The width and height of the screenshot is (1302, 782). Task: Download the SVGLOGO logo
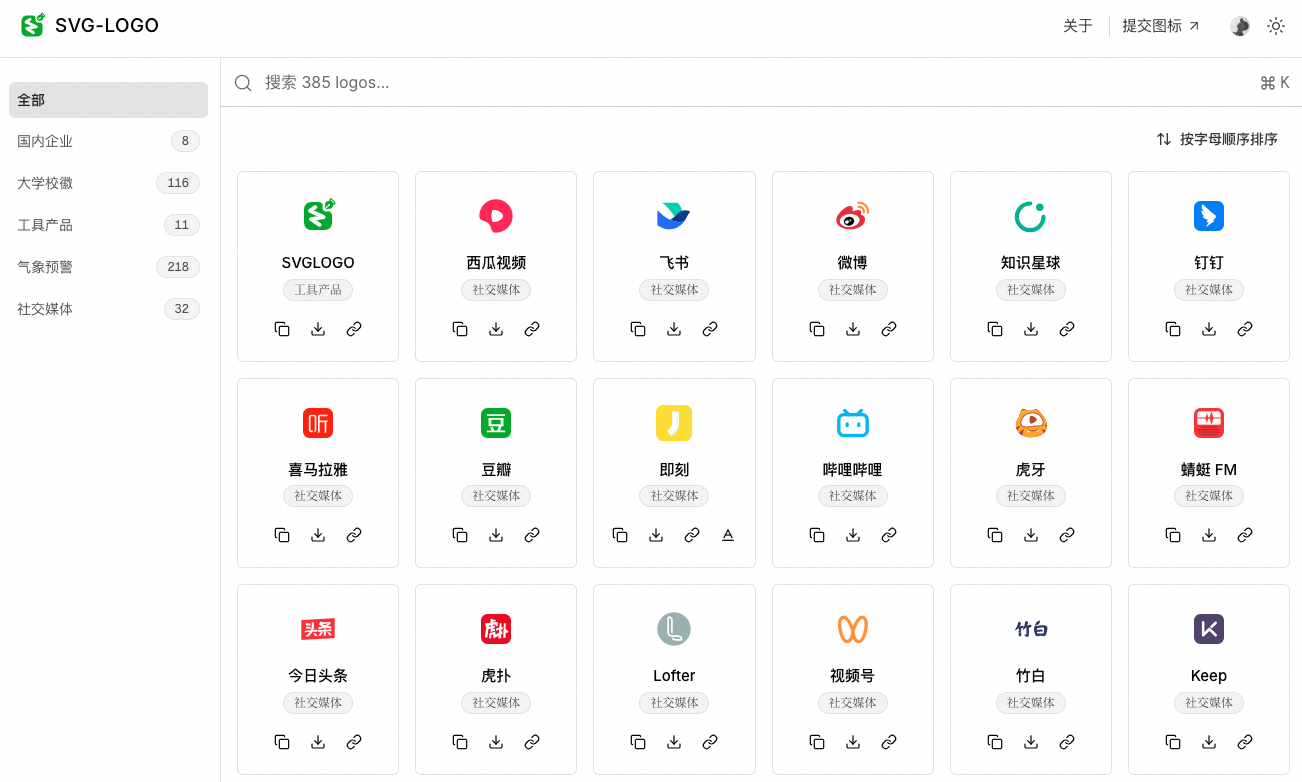click(x=318, y=329)
